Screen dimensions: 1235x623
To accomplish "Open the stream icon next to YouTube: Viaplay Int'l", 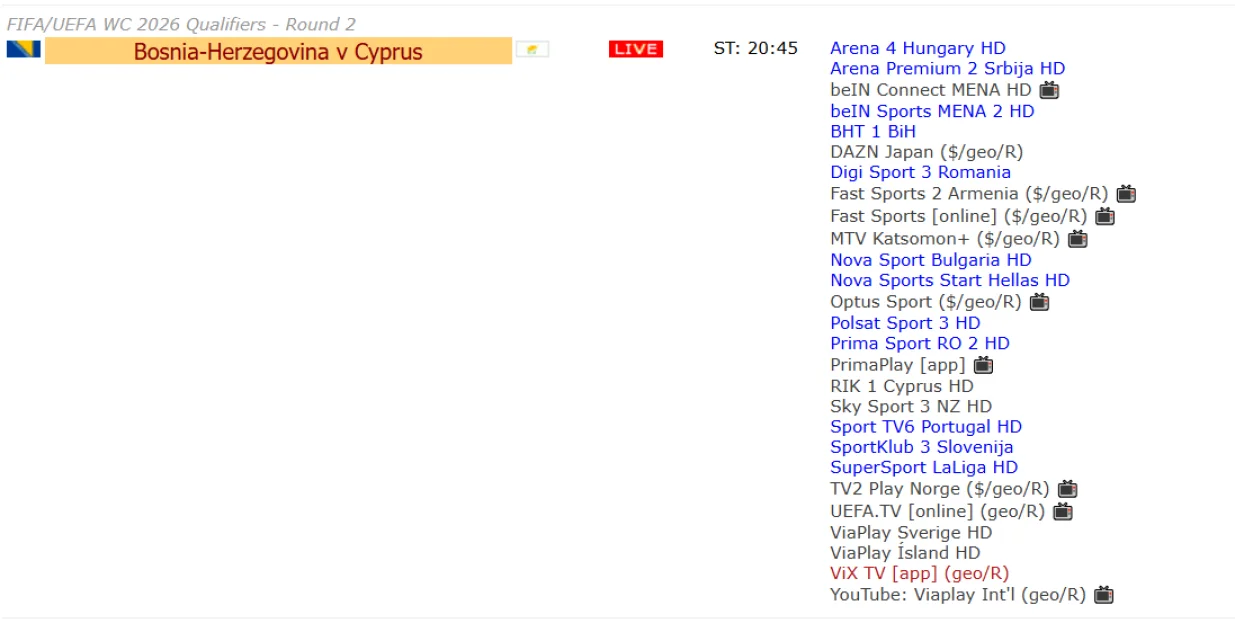I will click(1103, 593).
